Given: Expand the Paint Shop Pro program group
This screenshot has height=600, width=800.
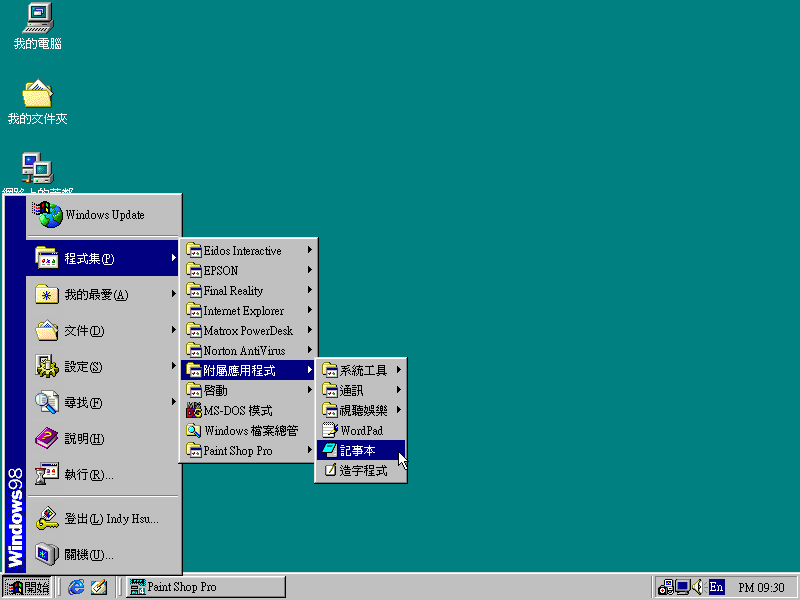Looking at the screenshot, I should (238, 451).
